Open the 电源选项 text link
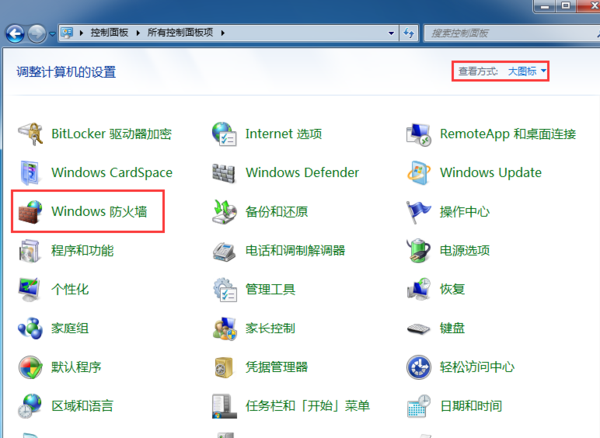 (465, 251)
